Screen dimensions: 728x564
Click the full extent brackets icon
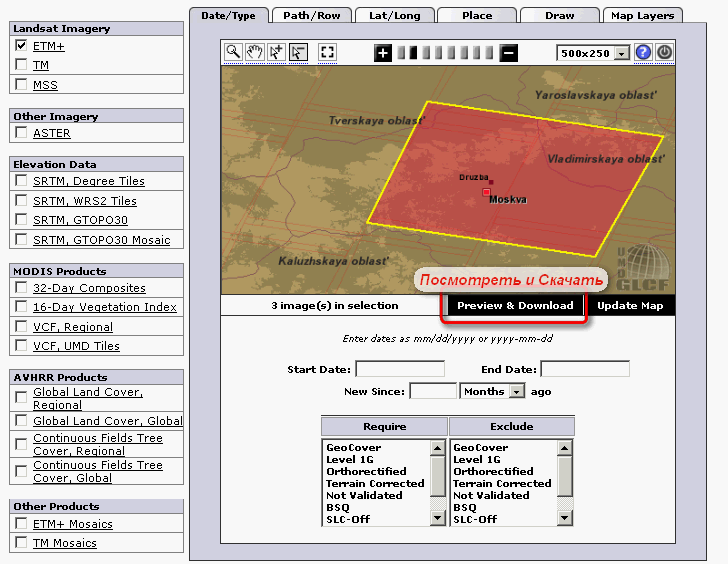(327, 52)
